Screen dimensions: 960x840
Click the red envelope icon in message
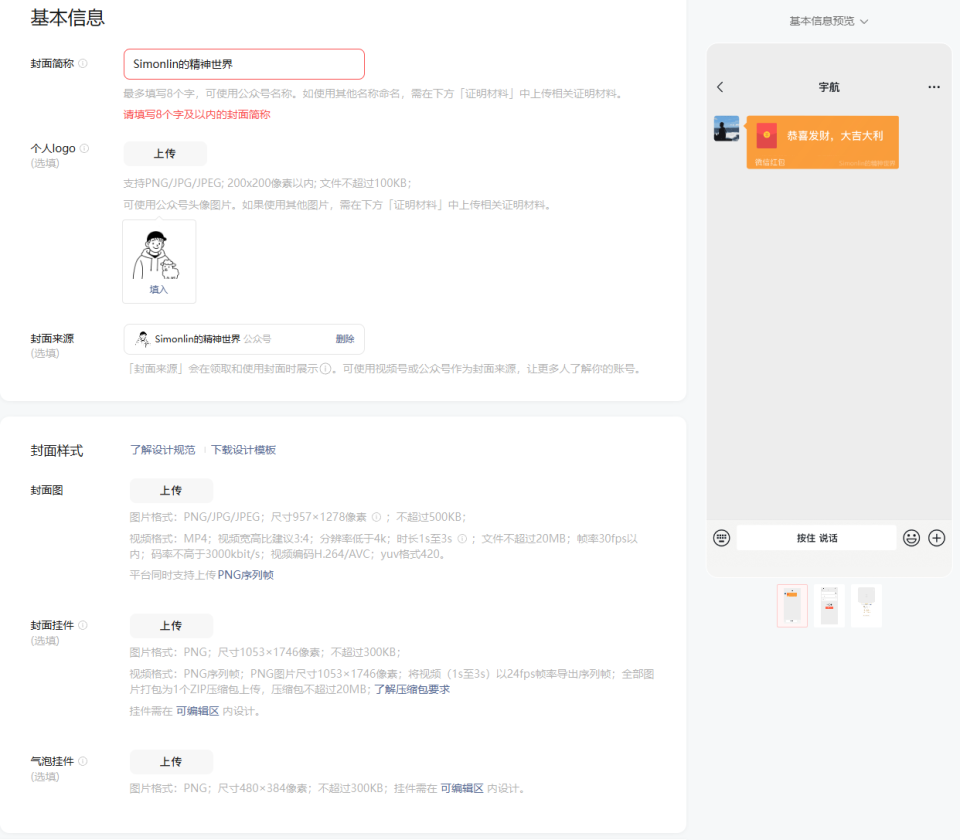coord(767,135)
